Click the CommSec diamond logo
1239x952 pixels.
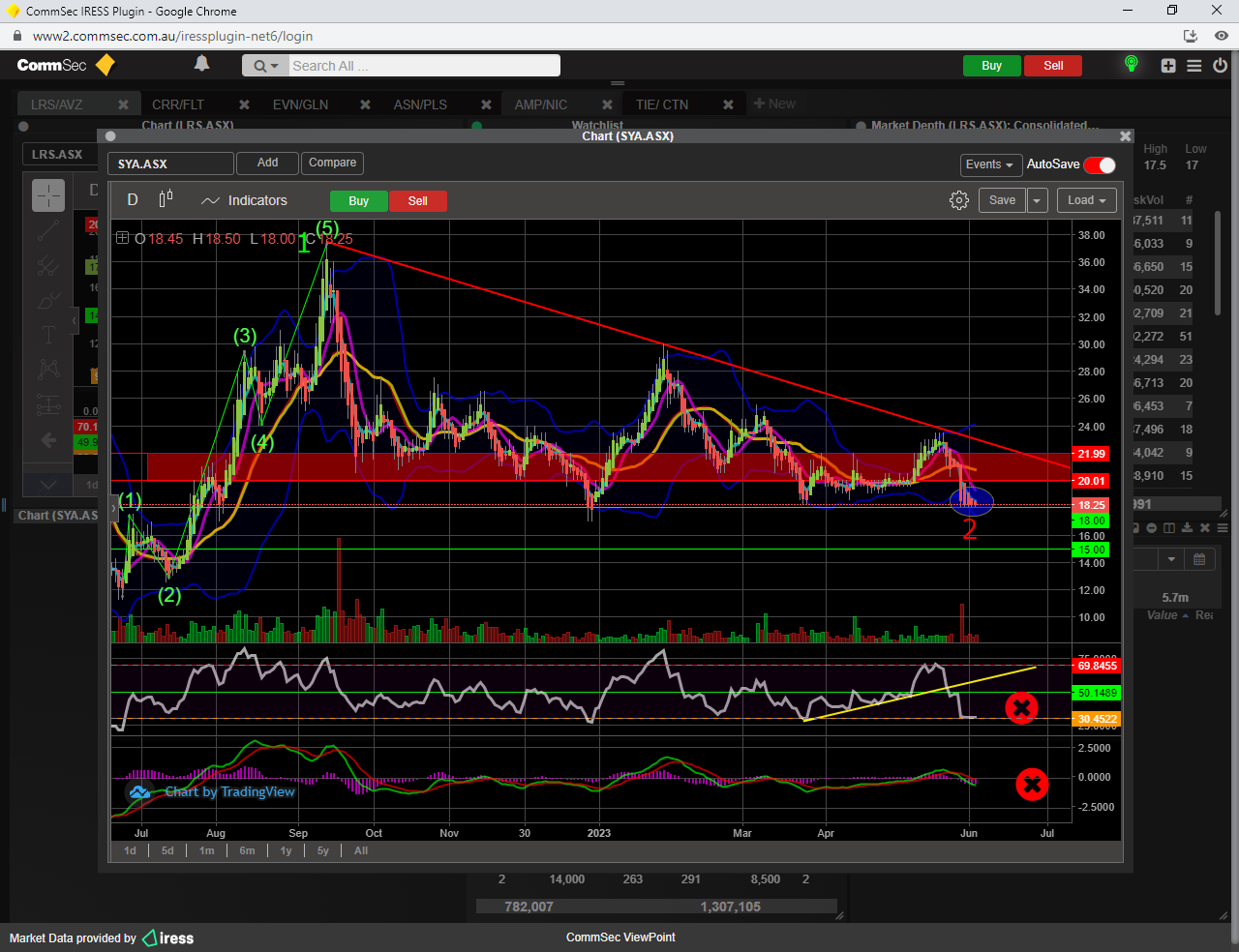[105, 65]
